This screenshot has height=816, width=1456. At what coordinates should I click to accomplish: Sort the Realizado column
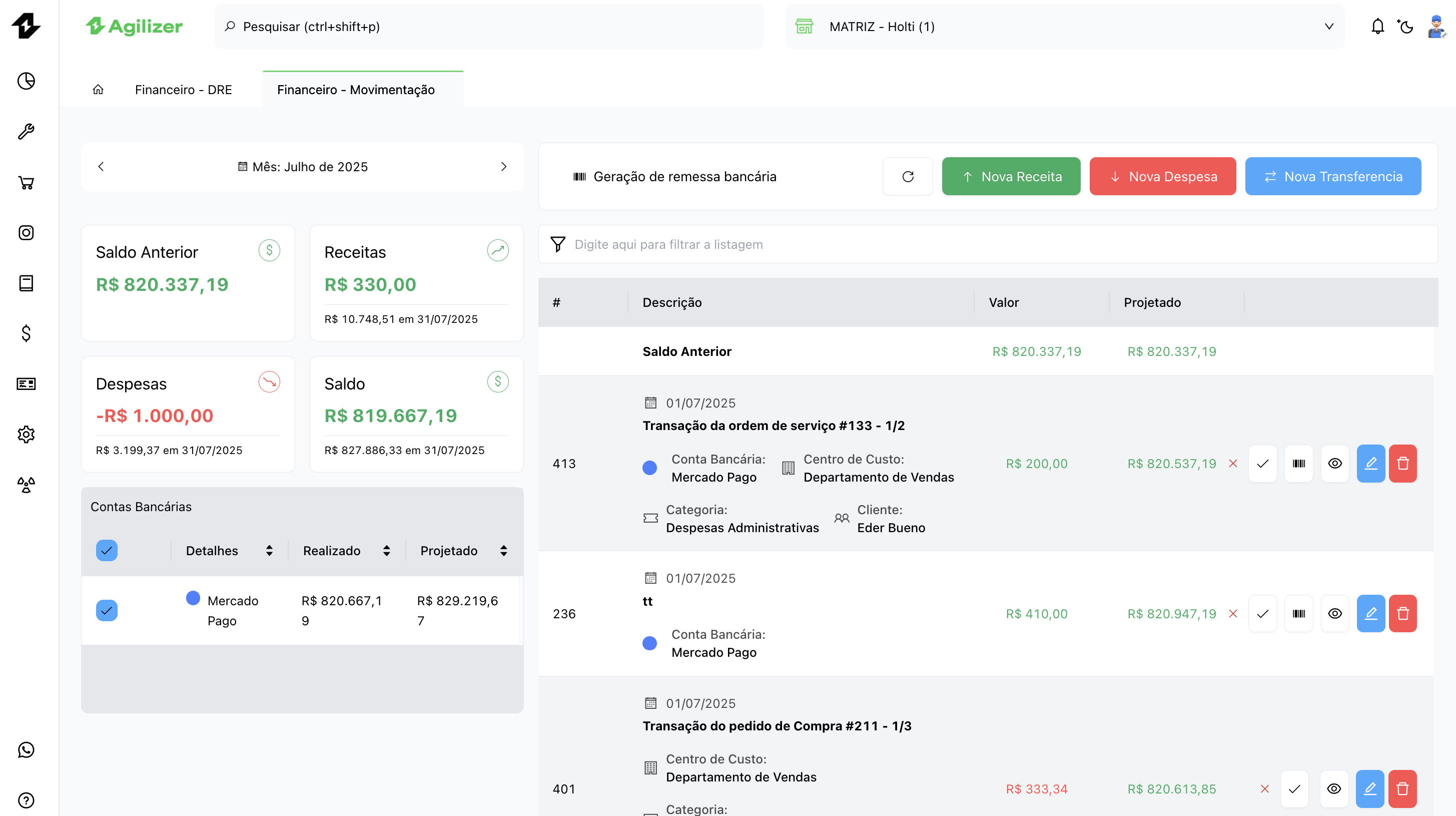coord(387,550)
